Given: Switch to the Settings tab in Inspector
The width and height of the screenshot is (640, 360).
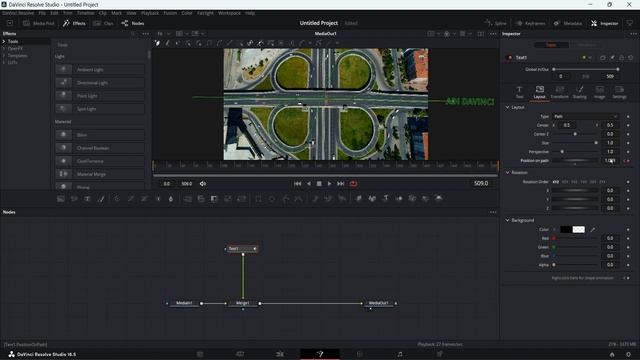Looking at the screenshot, I should (619, 92).
